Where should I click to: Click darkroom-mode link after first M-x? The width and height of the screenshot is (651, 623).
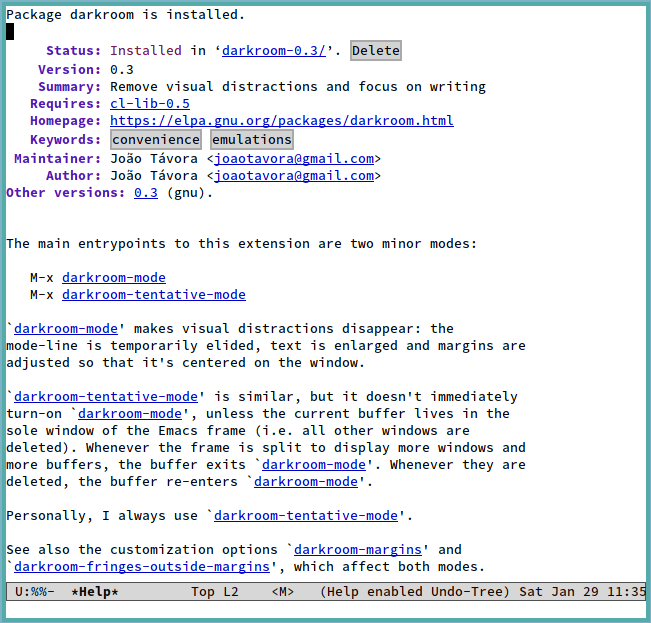(x=114, y=277)
